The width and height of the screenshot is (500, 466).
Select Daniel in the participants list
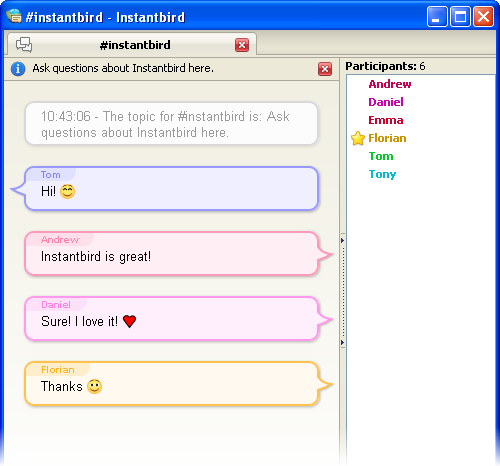coord(386,102)
